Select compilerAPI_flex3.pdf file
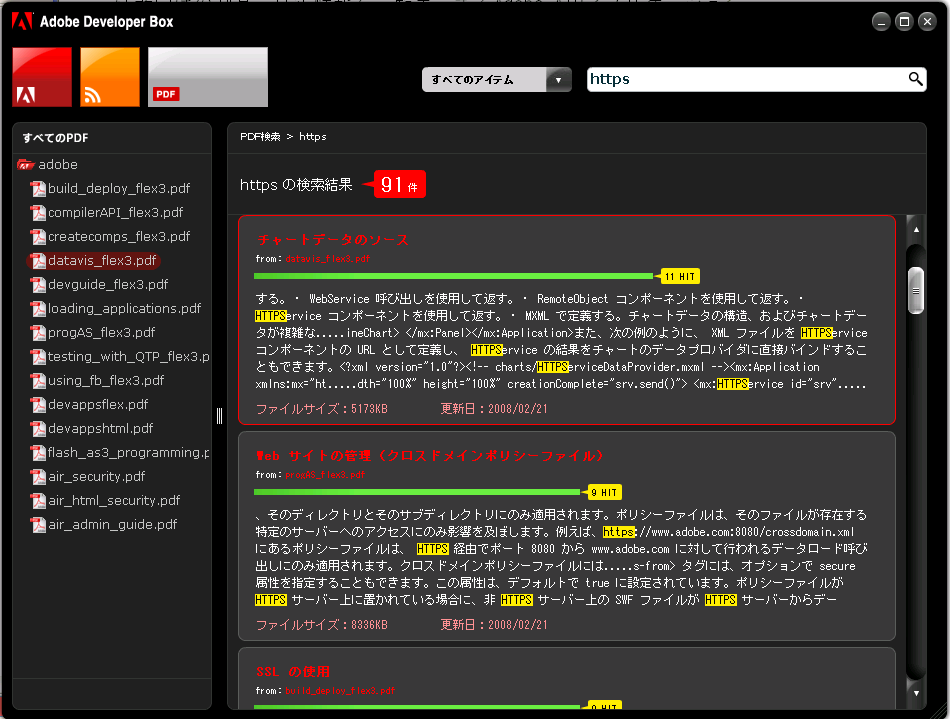 tap(115, 213)
